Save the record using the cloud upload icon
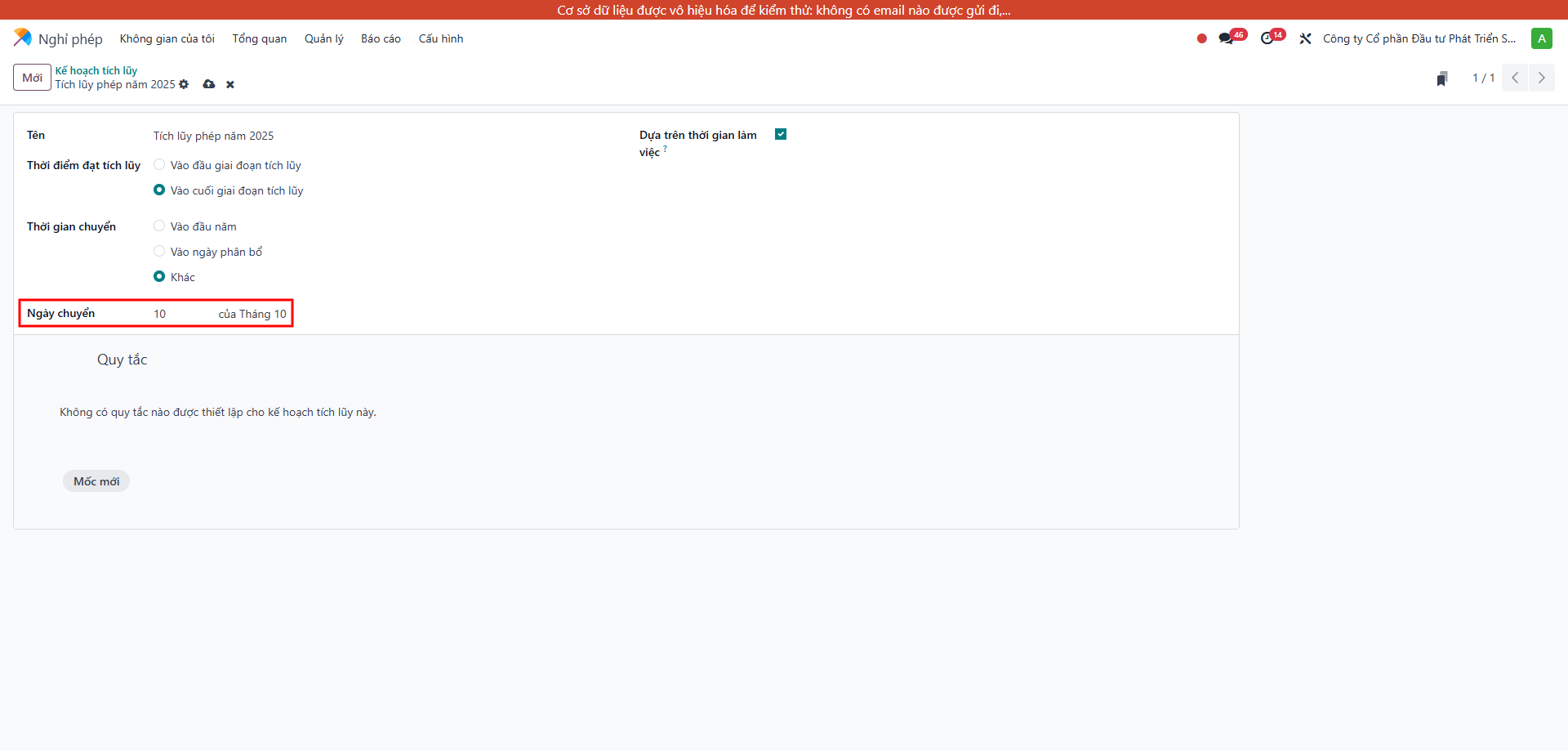This screenshot has height=751, width=1568. click(x=209, y=84)
